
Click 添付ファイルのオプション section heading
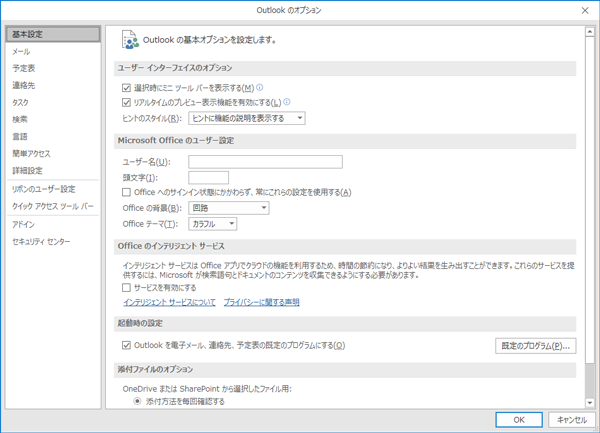[x=155, y=370]
